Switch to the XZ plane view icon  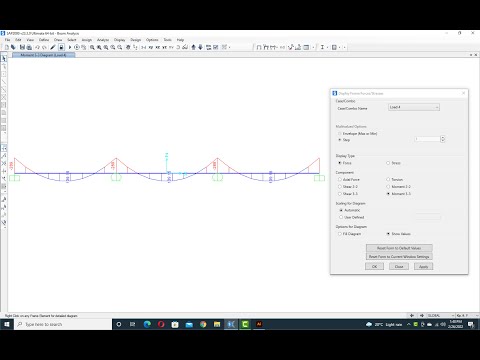point(158,47)
